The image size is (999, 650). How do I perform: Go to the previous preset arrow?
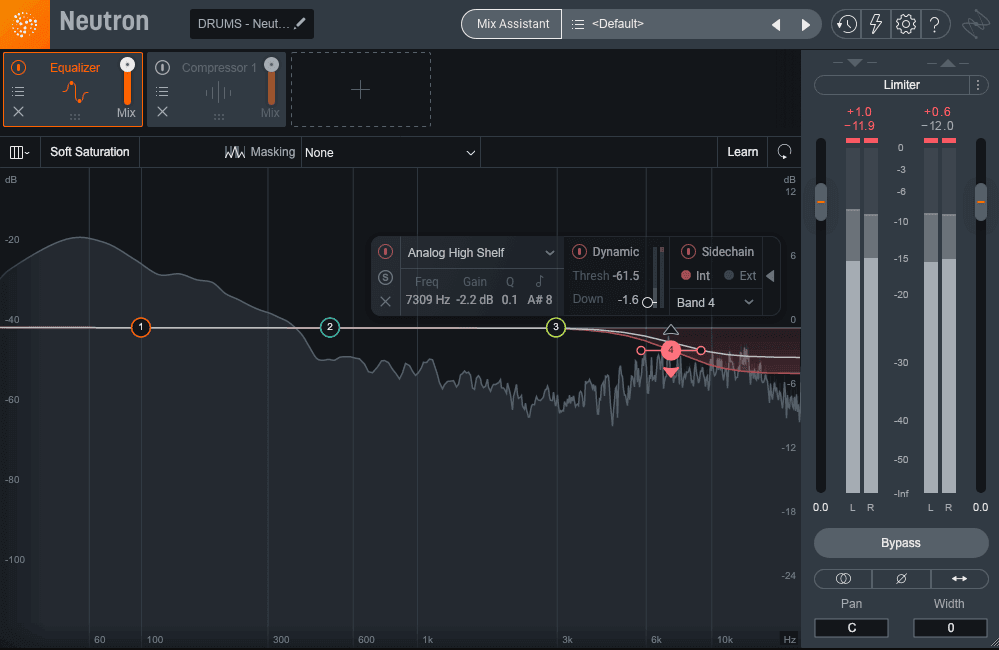coord(776,24)
